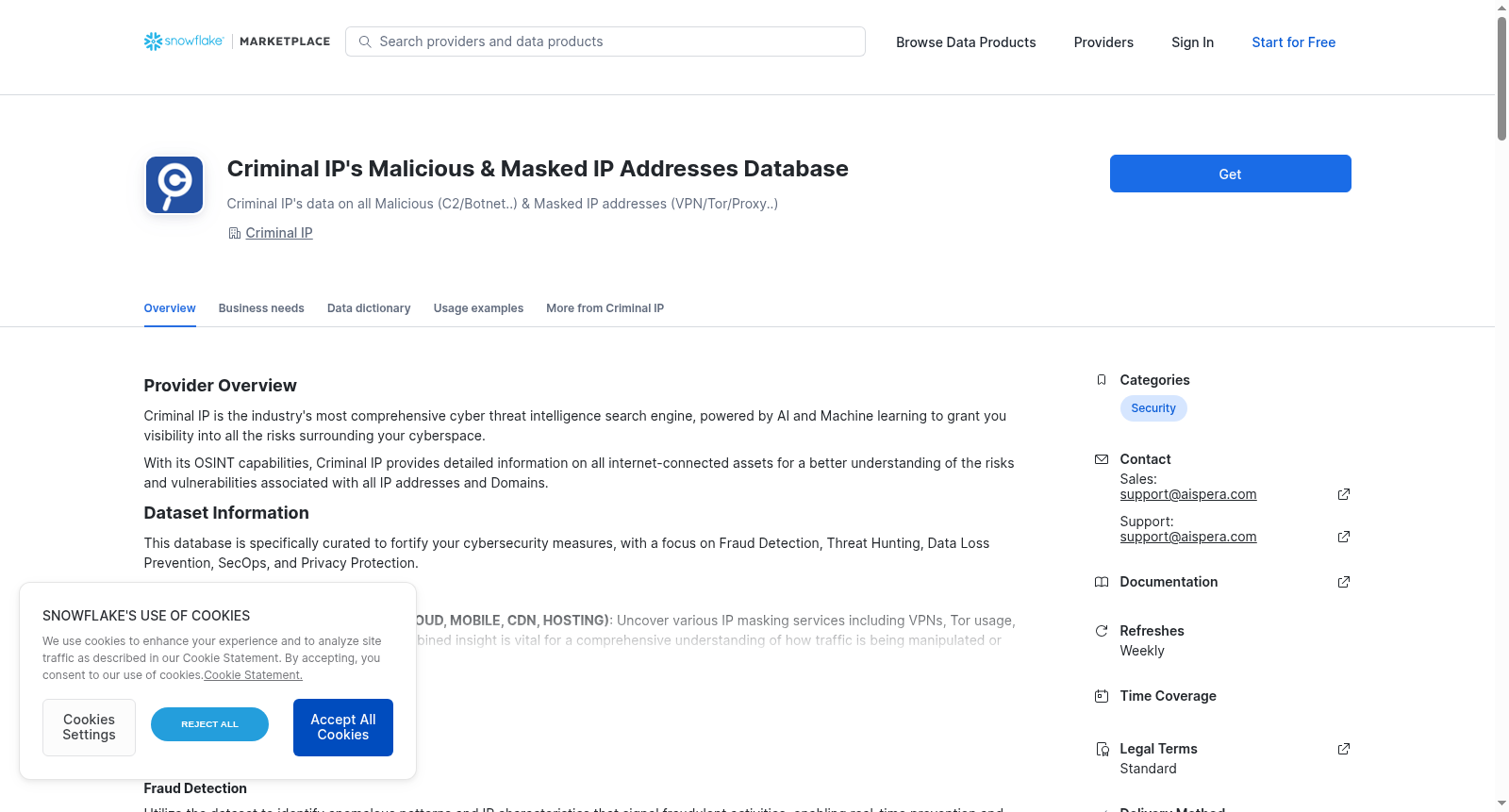
Task: Open Providers navigation item
Action: (x=1103, y=42)
